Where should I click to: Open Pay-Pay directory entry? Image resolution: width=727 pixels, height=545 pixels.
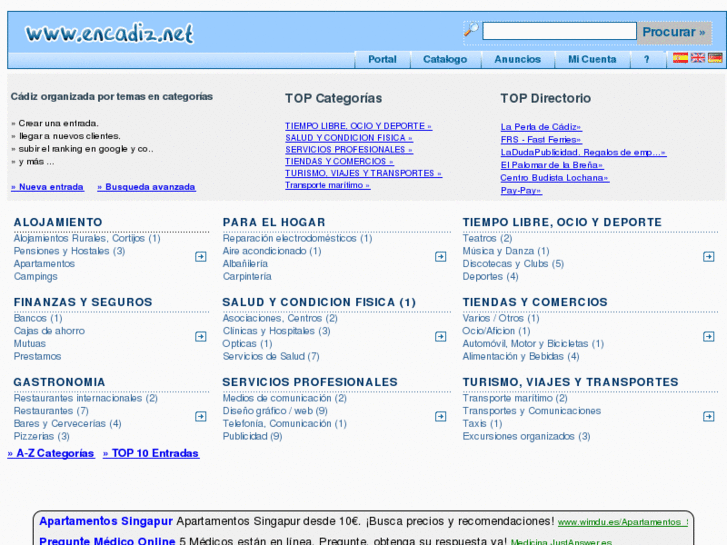point(521,190)
